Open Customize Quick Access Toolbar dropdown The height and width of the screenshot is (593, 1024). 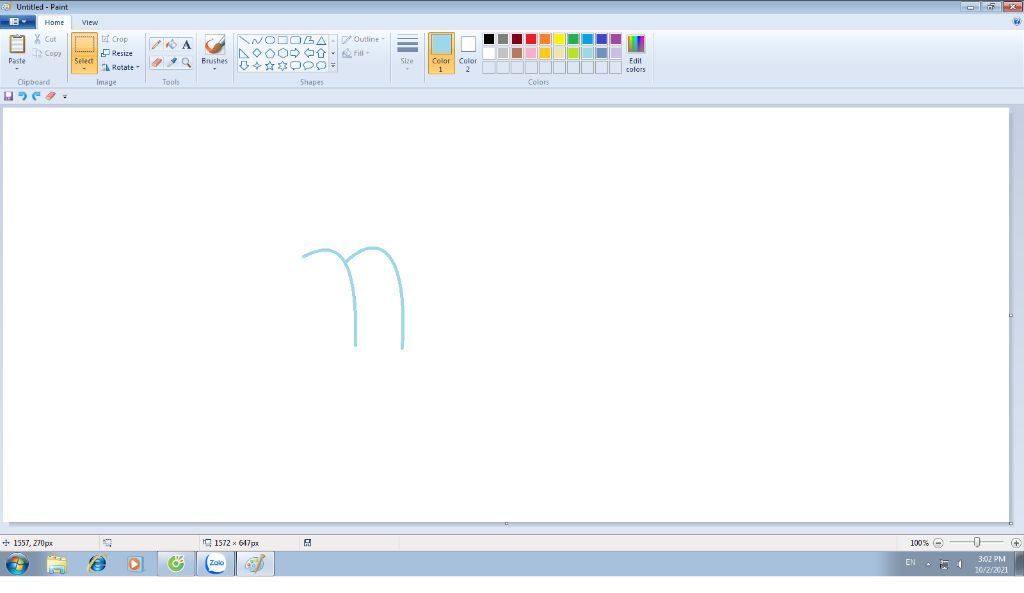pyautogui.click(x=65, y=97)
